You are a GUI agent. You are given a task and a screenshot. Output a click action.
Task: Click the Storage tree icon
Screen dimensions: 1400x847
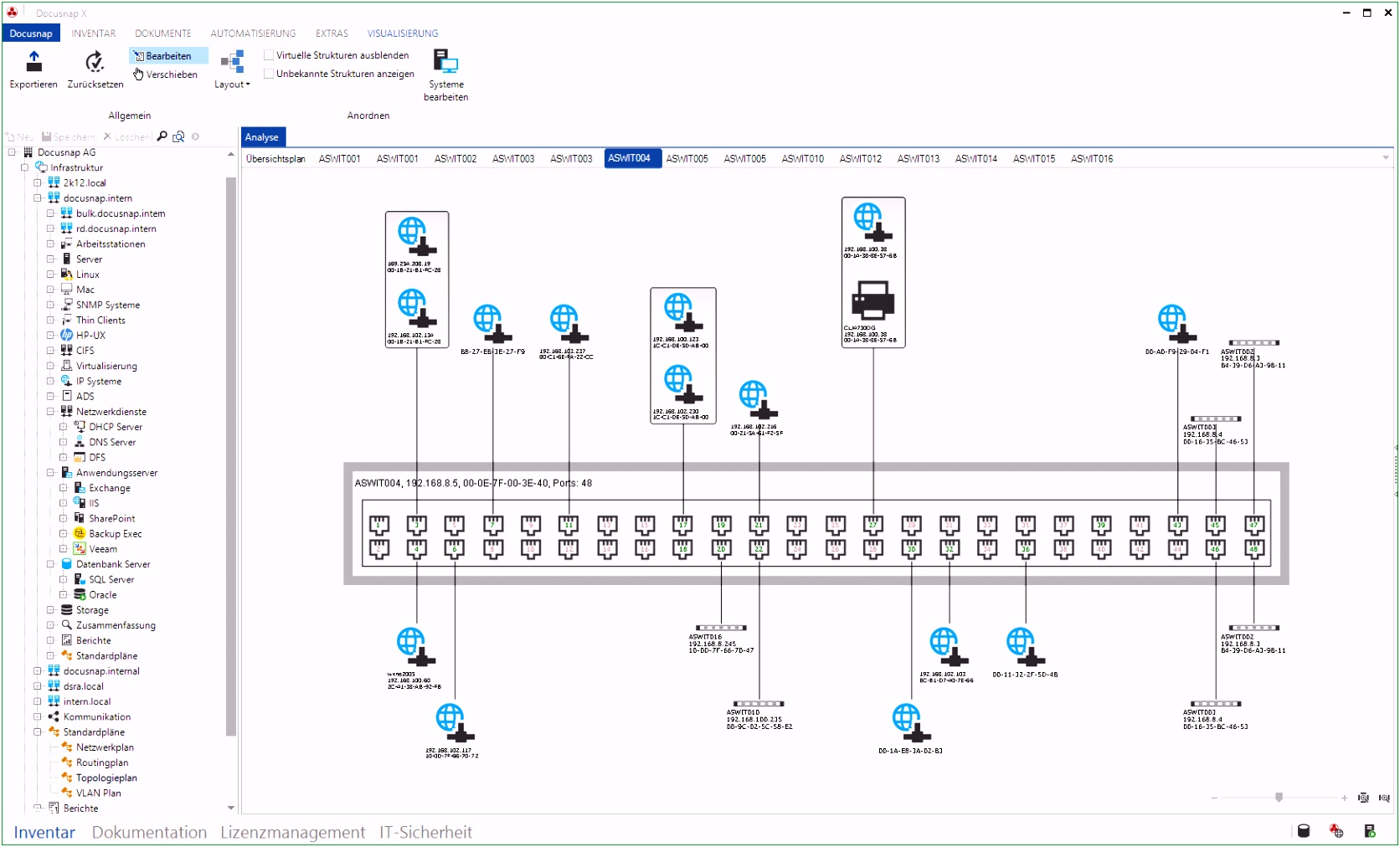(x=66, y=610)
